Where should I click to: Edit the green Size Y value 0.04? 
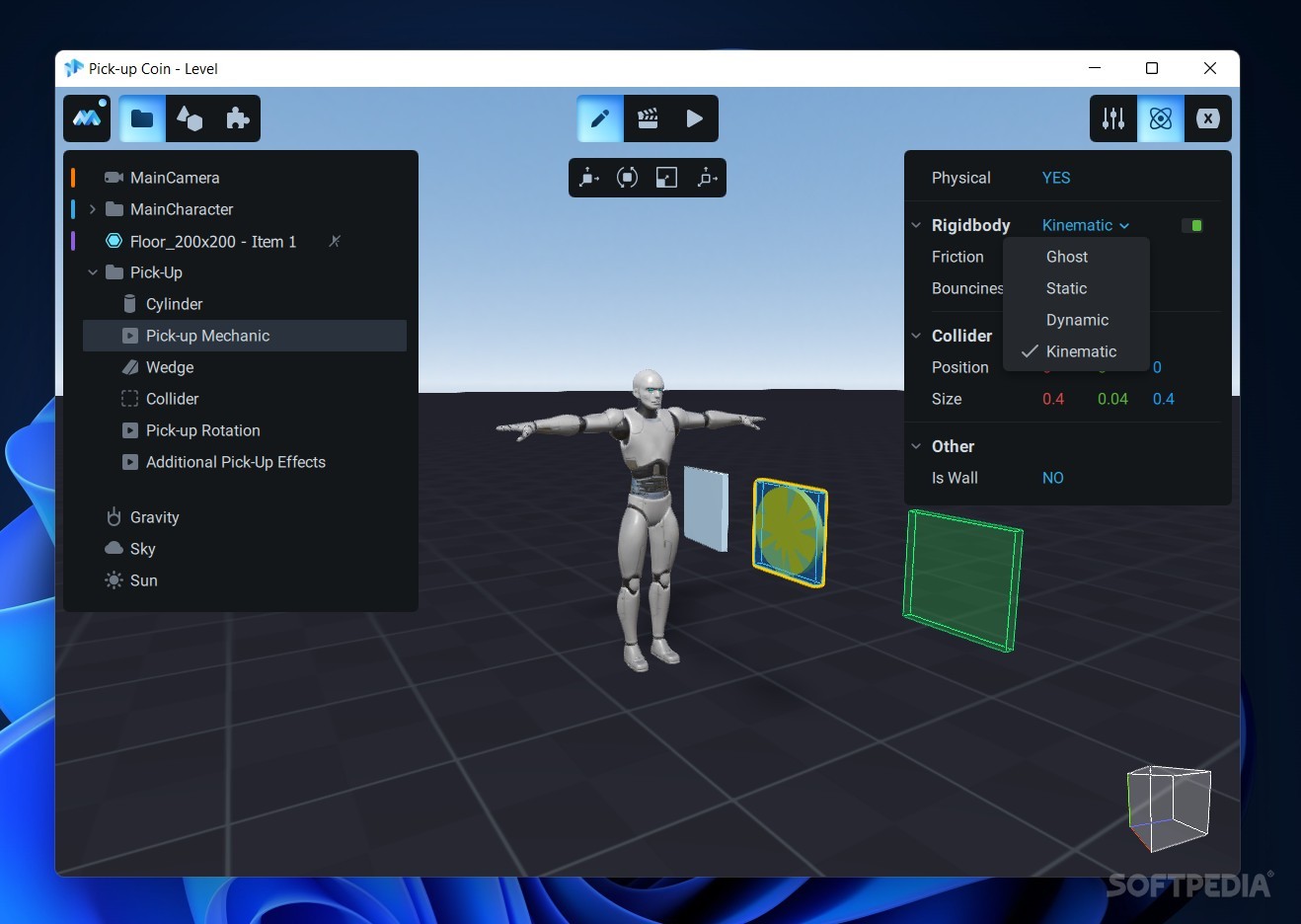click(1112, 399)
